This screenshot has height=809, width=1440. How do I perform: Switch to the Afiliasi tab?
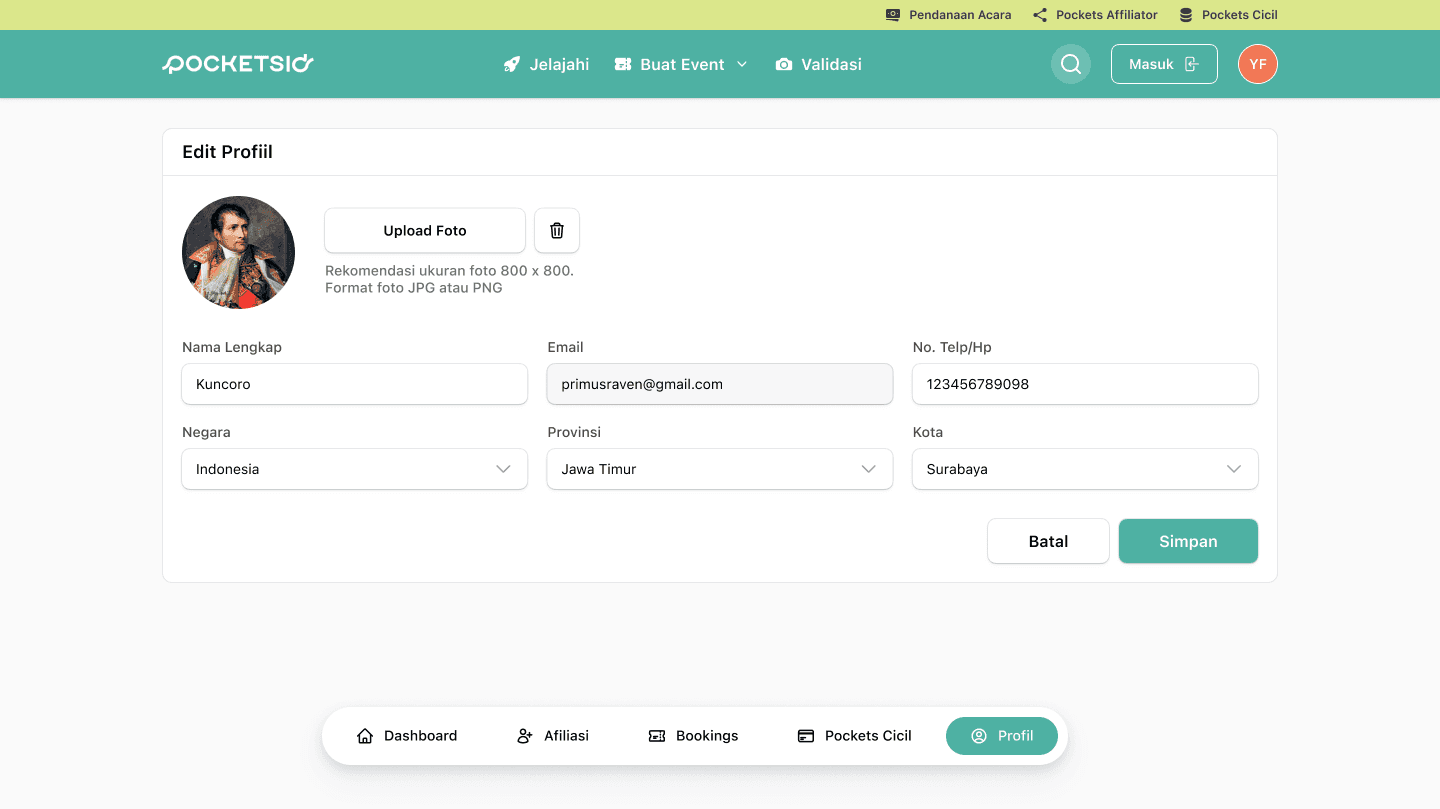[x=553, y=736]
